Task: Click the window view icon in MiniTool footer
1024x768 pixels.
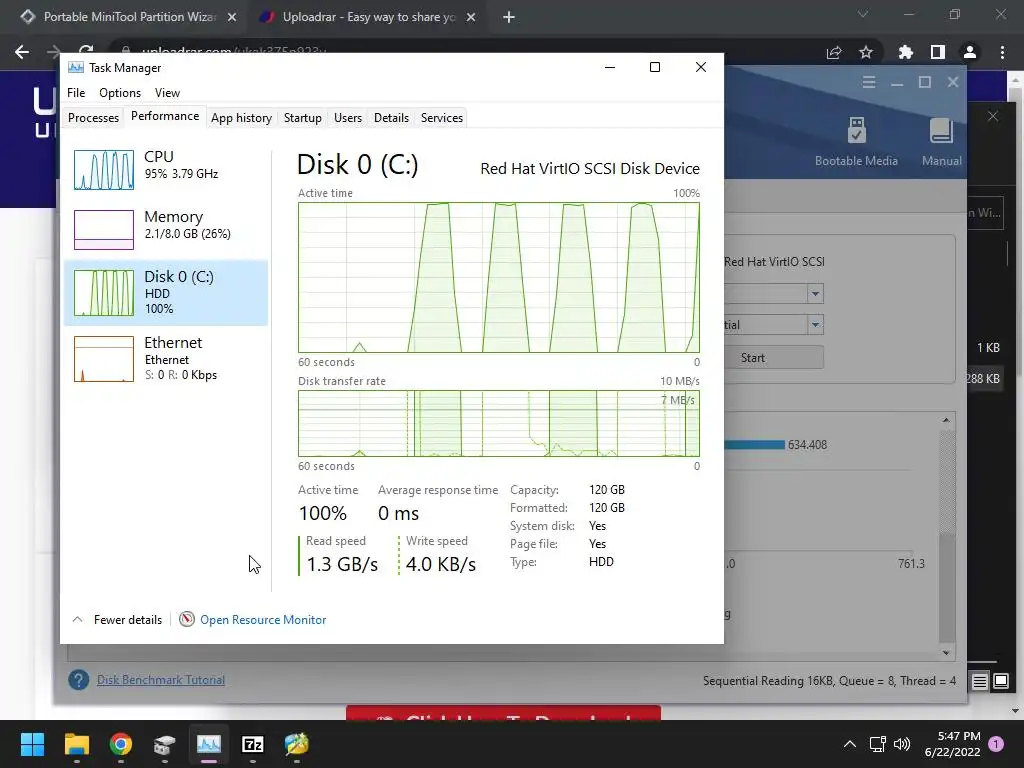Action: click(1000, 681)
